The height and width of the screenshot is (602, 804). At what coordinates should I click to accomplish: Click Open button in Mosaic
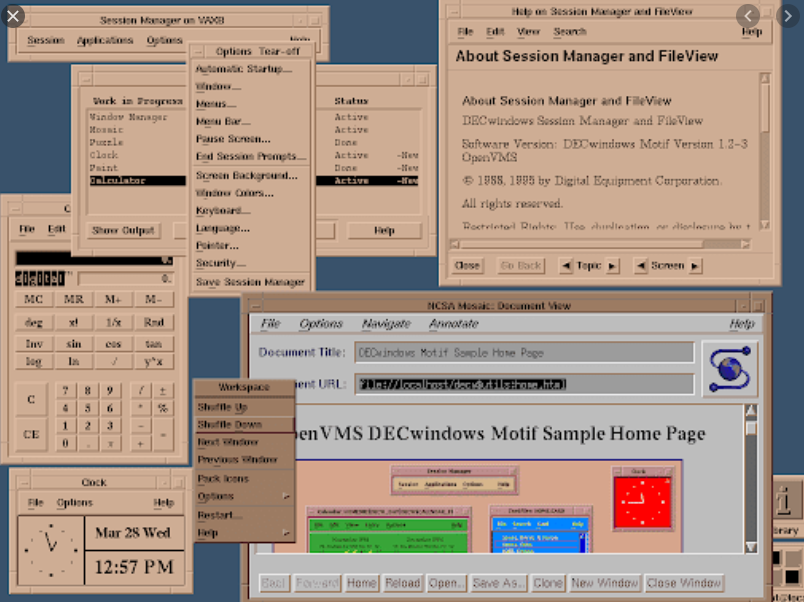click(447, 584)
